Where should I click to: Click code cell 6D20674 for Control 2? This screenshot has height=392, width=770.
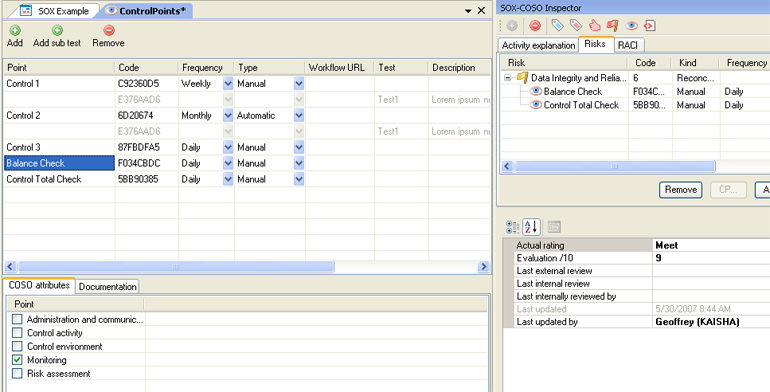click(147, 115)
